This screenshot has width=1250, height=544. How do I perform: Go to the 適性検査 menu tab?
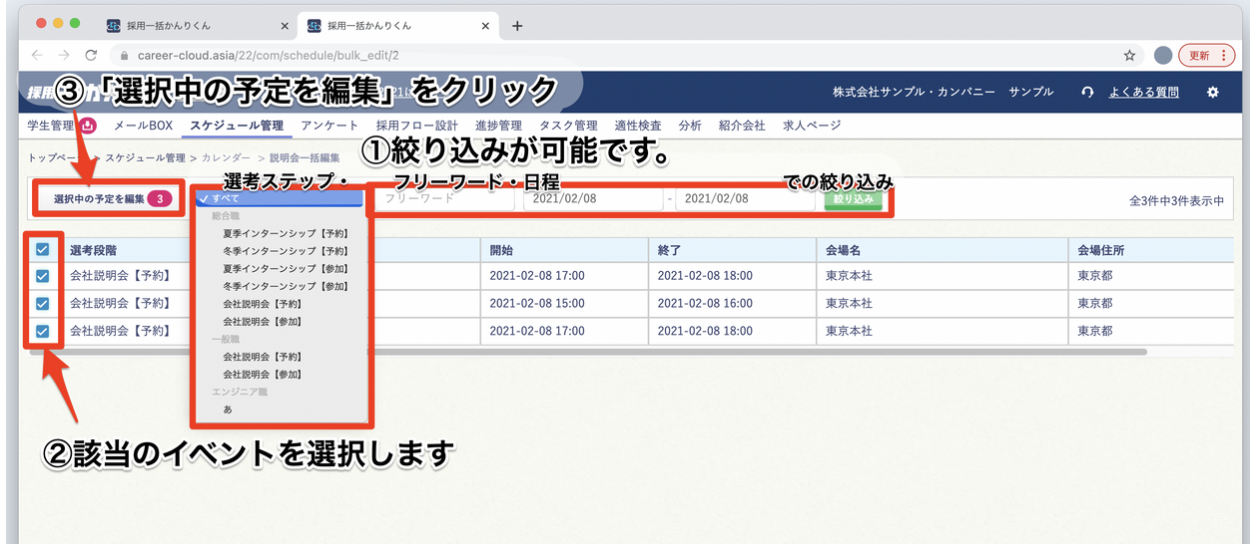click(x=639, y=126)
